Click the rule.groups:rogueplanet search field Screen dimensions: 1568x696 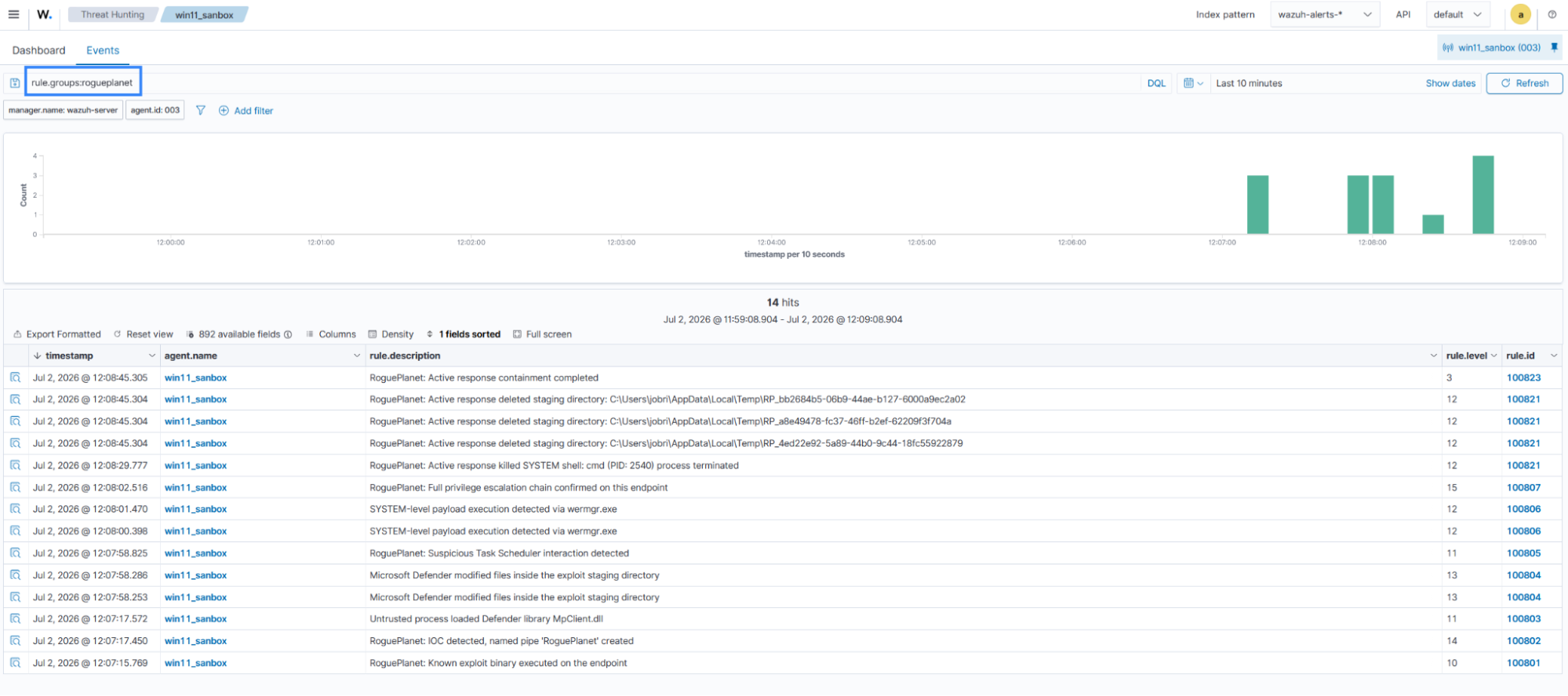click(x=83, y=82)
